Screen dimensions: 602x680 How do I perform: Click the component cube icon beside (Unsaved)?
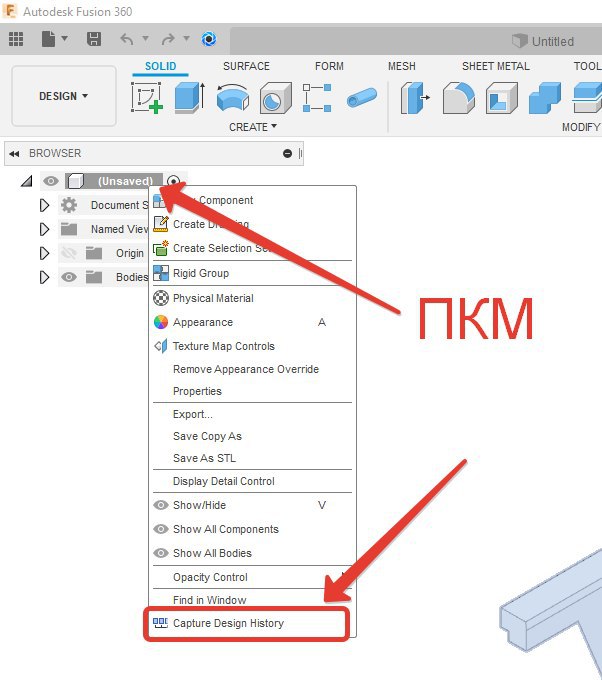(x=75, y=181)
